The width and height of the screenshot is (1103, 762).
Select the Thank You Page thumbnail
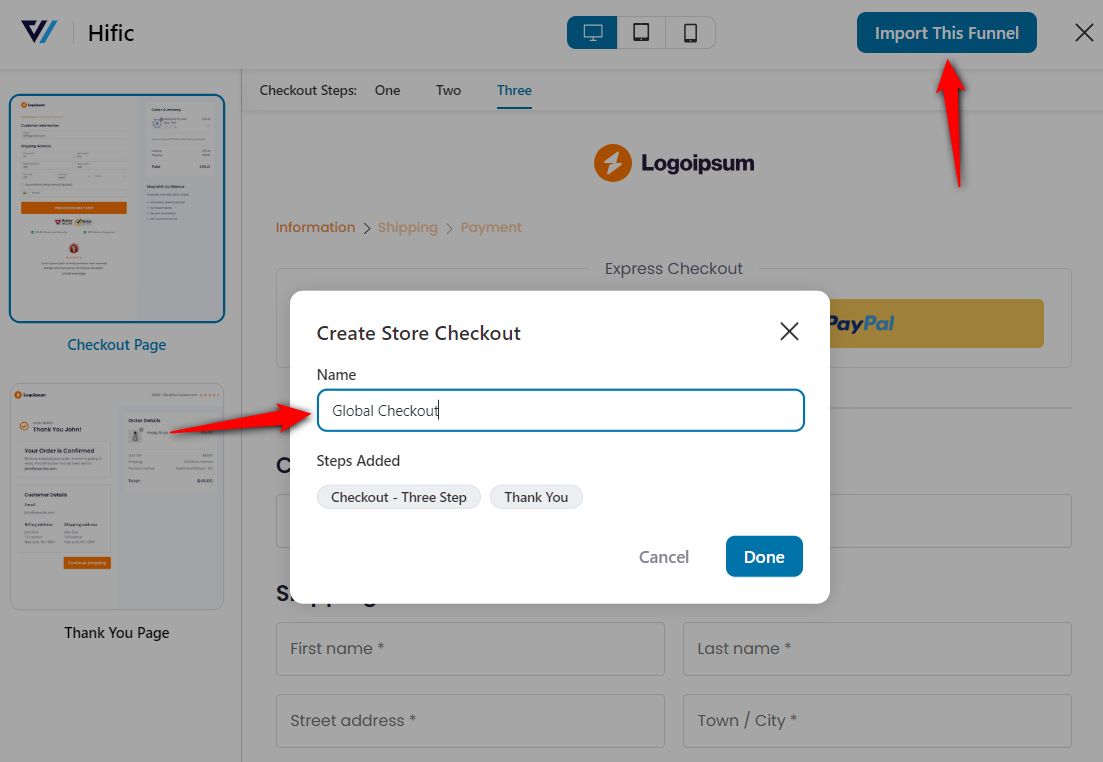pyautogui.click(x=116, y=496)
